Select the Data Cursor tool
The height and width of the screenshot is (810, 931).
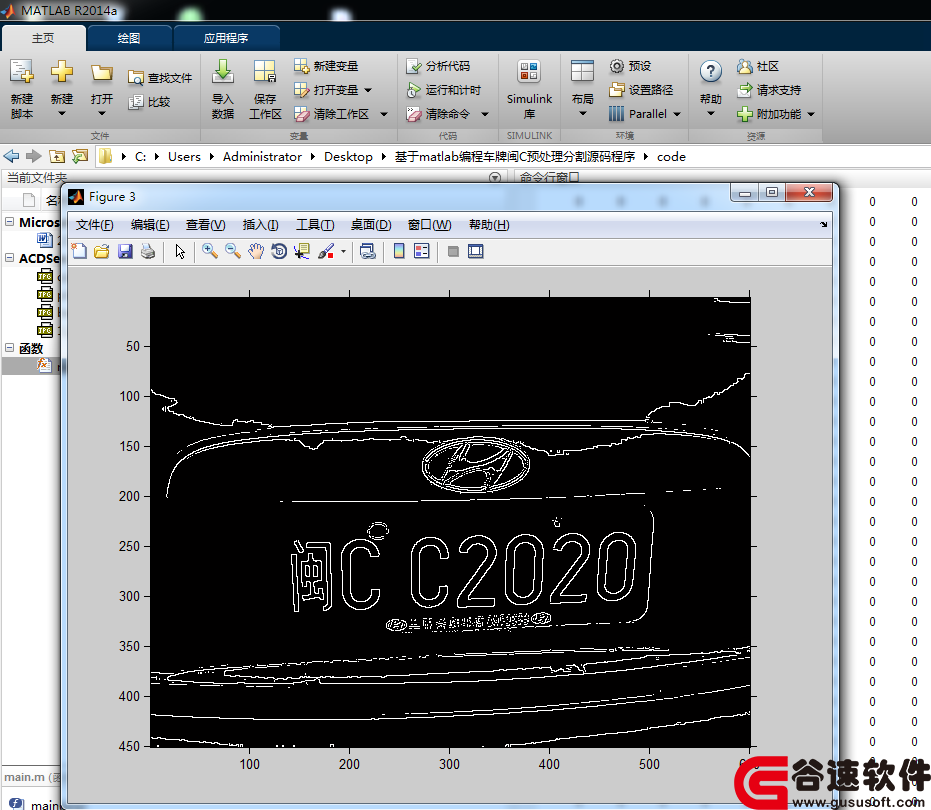coord(302,251)
